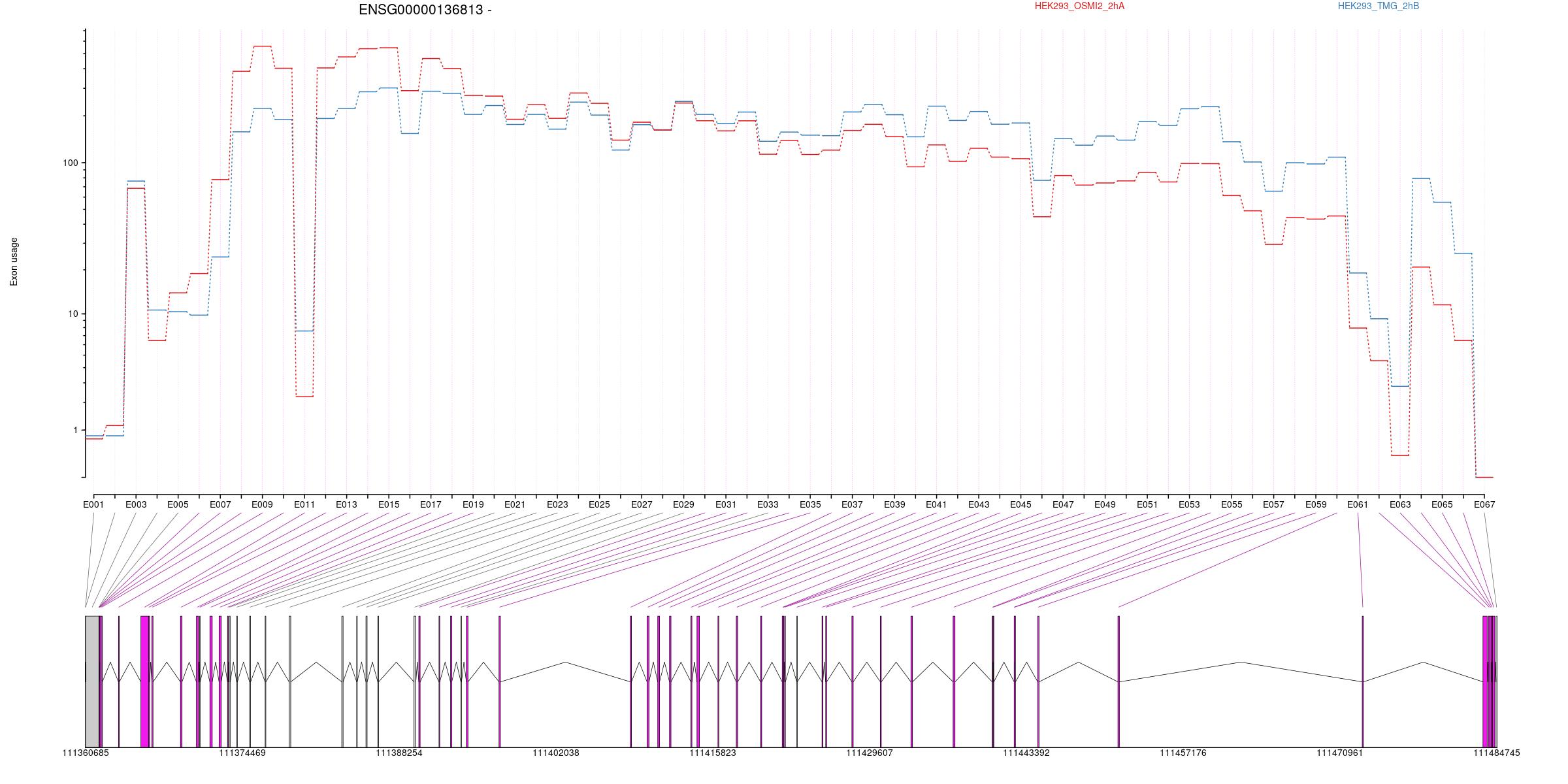Click genomic coordinate 111429607
This screenshot has width=1568, height=784.
(x=870, y=753)
